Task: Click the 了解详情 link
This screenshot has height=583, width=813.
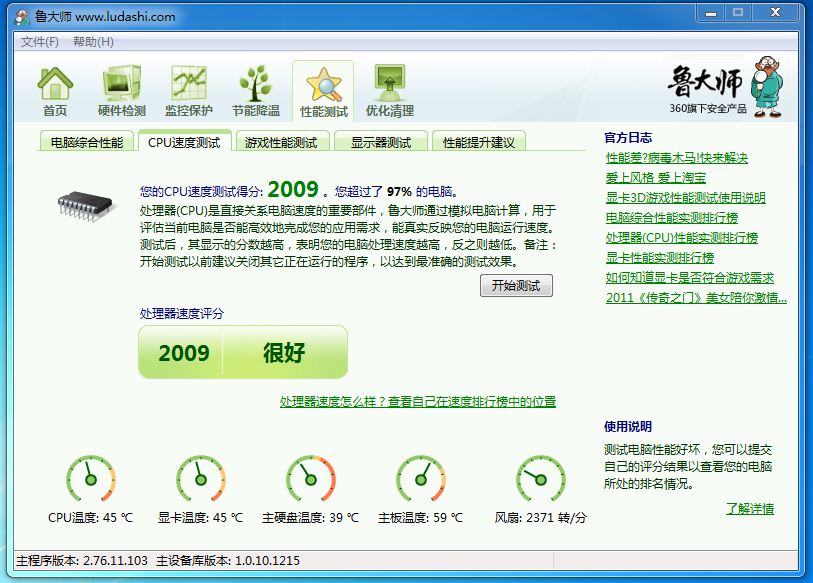Action: [750, 509]
